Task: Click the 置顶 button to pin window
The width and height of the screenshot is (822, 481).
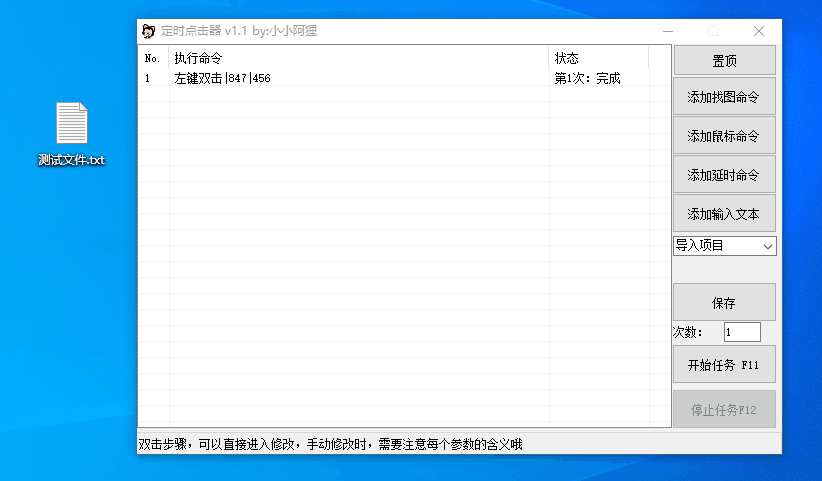Action: click(x=724, y=60)
